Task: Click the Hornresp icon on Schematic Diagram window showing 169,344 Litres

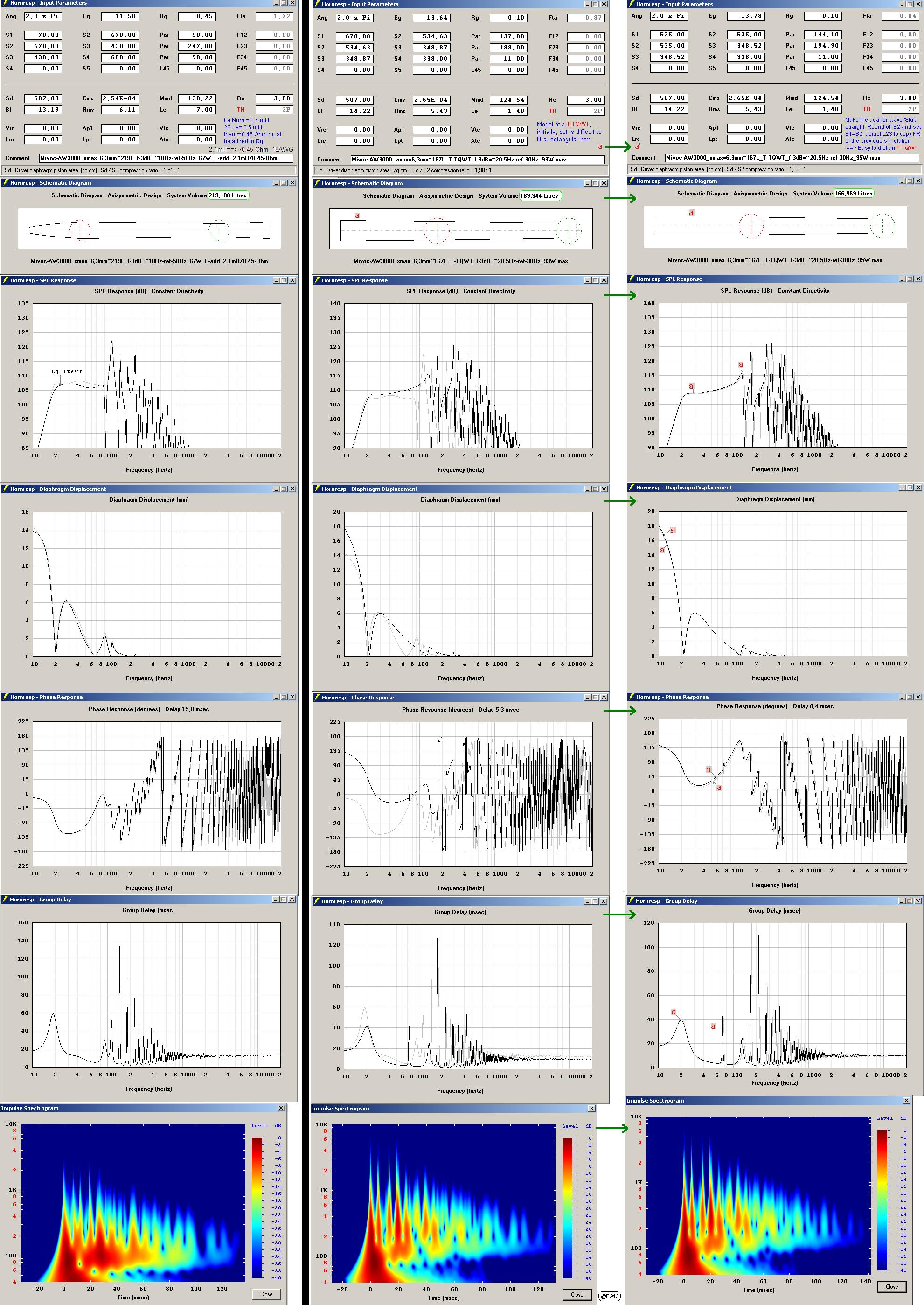Action: [317, 183]
